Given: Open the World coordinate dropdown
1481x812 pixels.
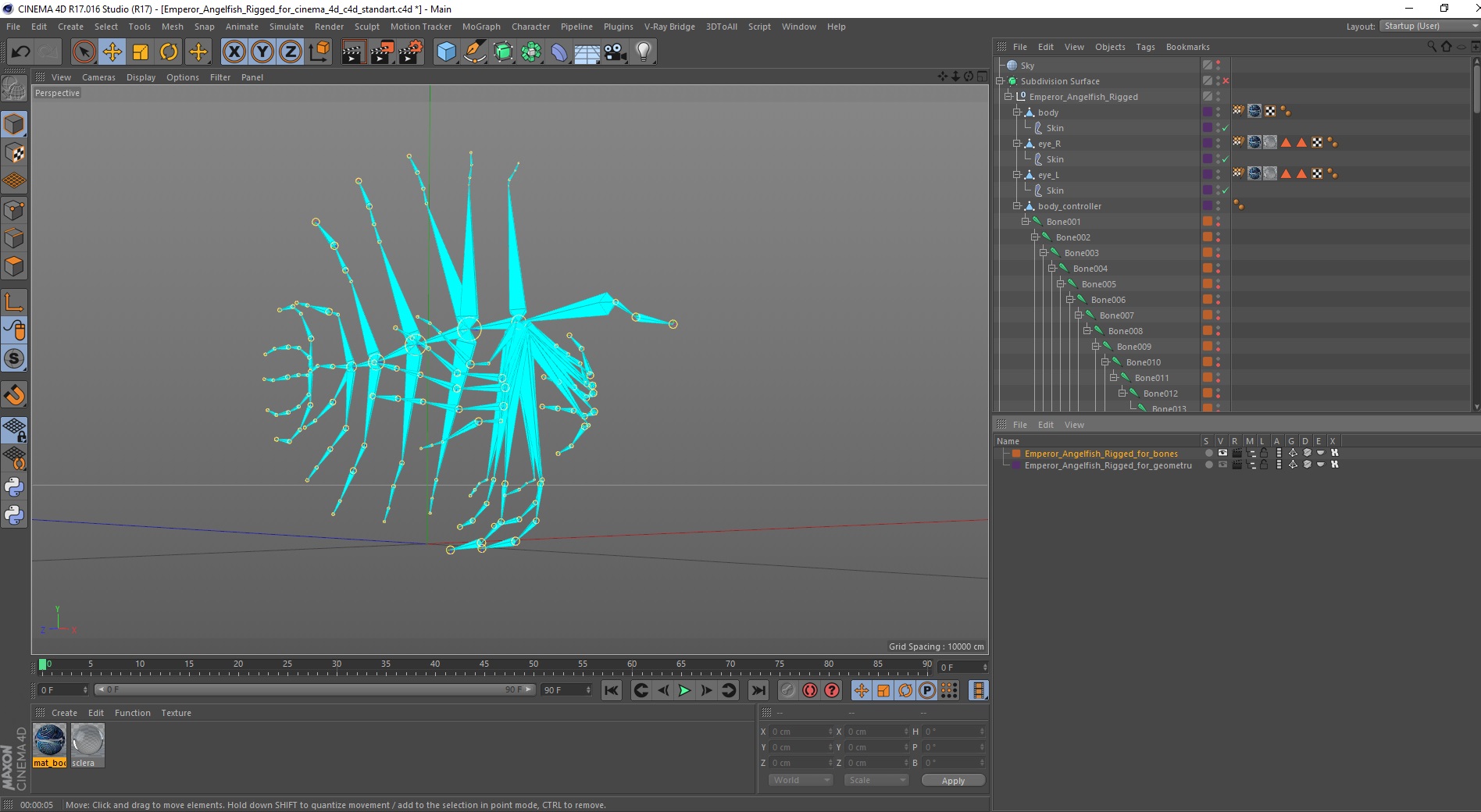Looking at the screenshot, I should (801, 780).
